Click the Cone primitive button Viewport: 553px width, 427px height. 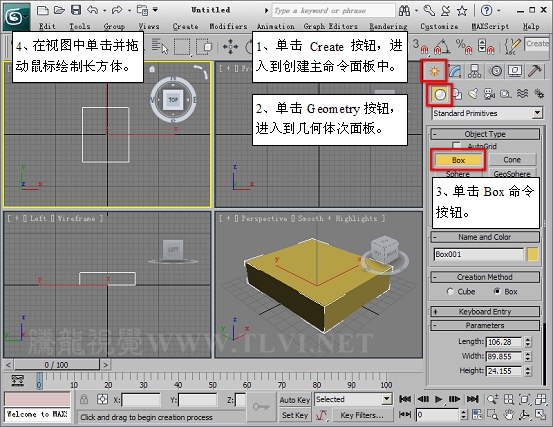(512, 160)
